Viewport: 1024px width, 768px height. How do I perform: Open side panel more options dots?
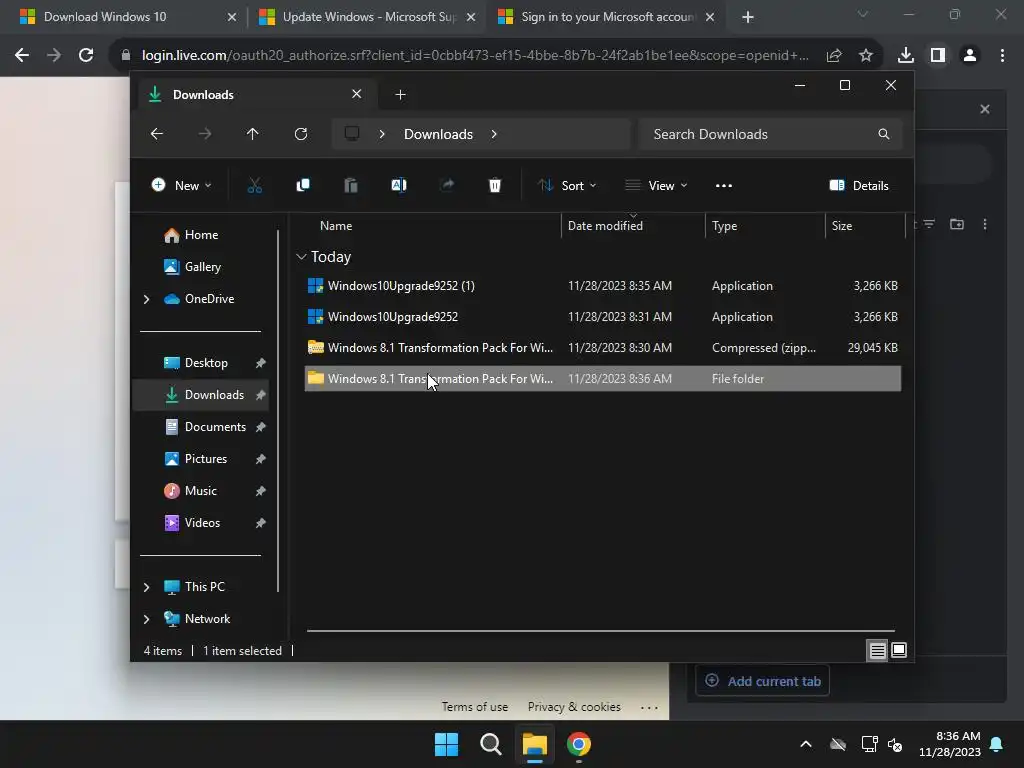pyautogui.click(x=985, y=225)
